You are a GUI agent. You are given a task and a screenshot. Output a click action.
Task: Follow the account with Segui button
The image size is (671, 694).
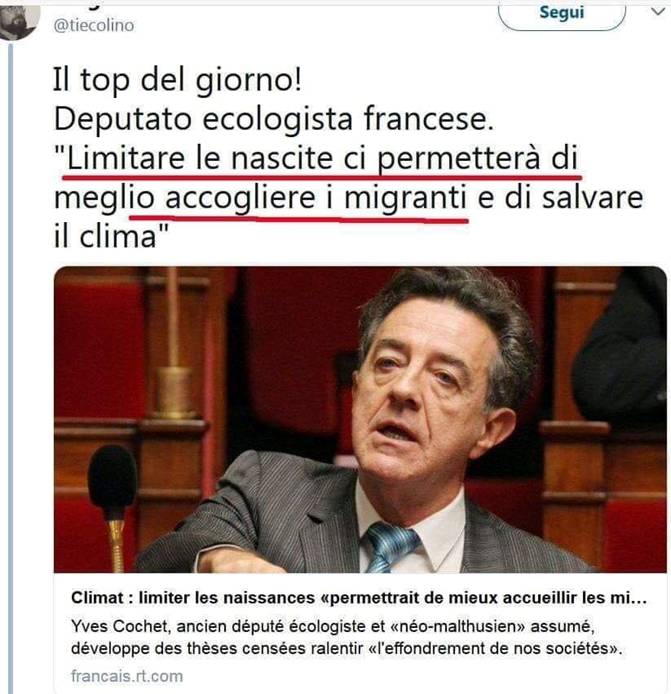[562, 15]
